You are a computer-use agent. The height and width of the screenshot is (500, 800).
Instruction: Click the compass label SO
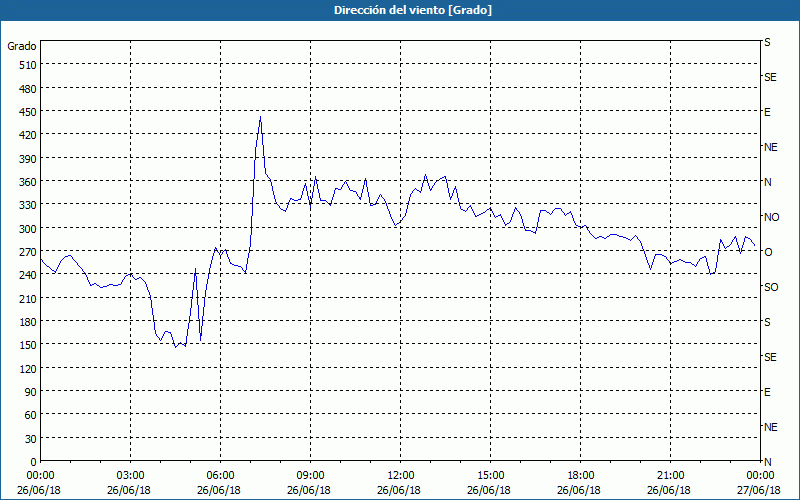tap(771, 287)
